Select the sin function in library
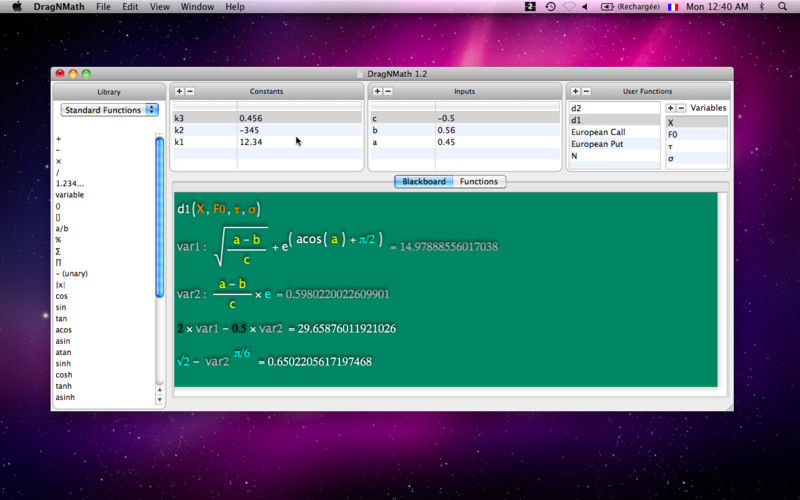 click(61, 307)
